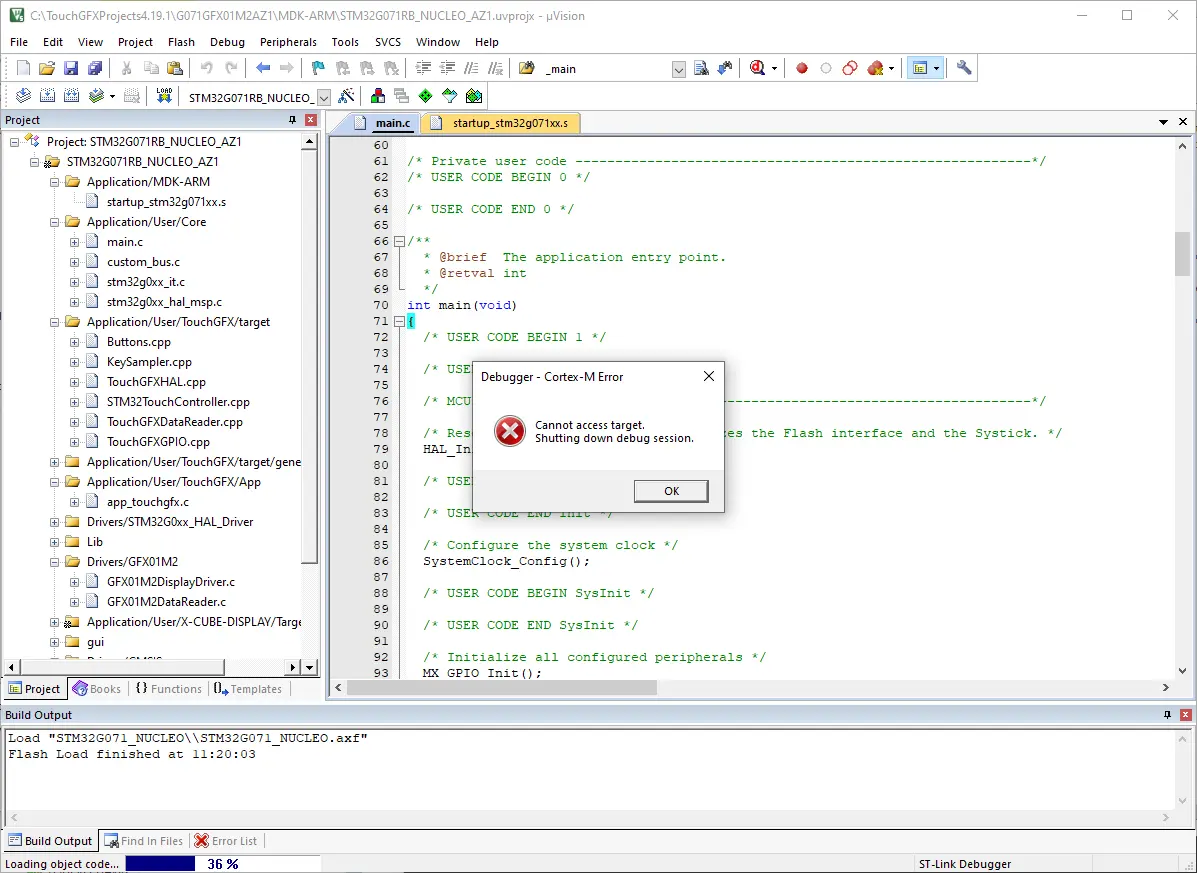Switch to startup_stm32g071xx.s tab
1197x873 pixels.
pyautogui.click(x=509, y=123)
